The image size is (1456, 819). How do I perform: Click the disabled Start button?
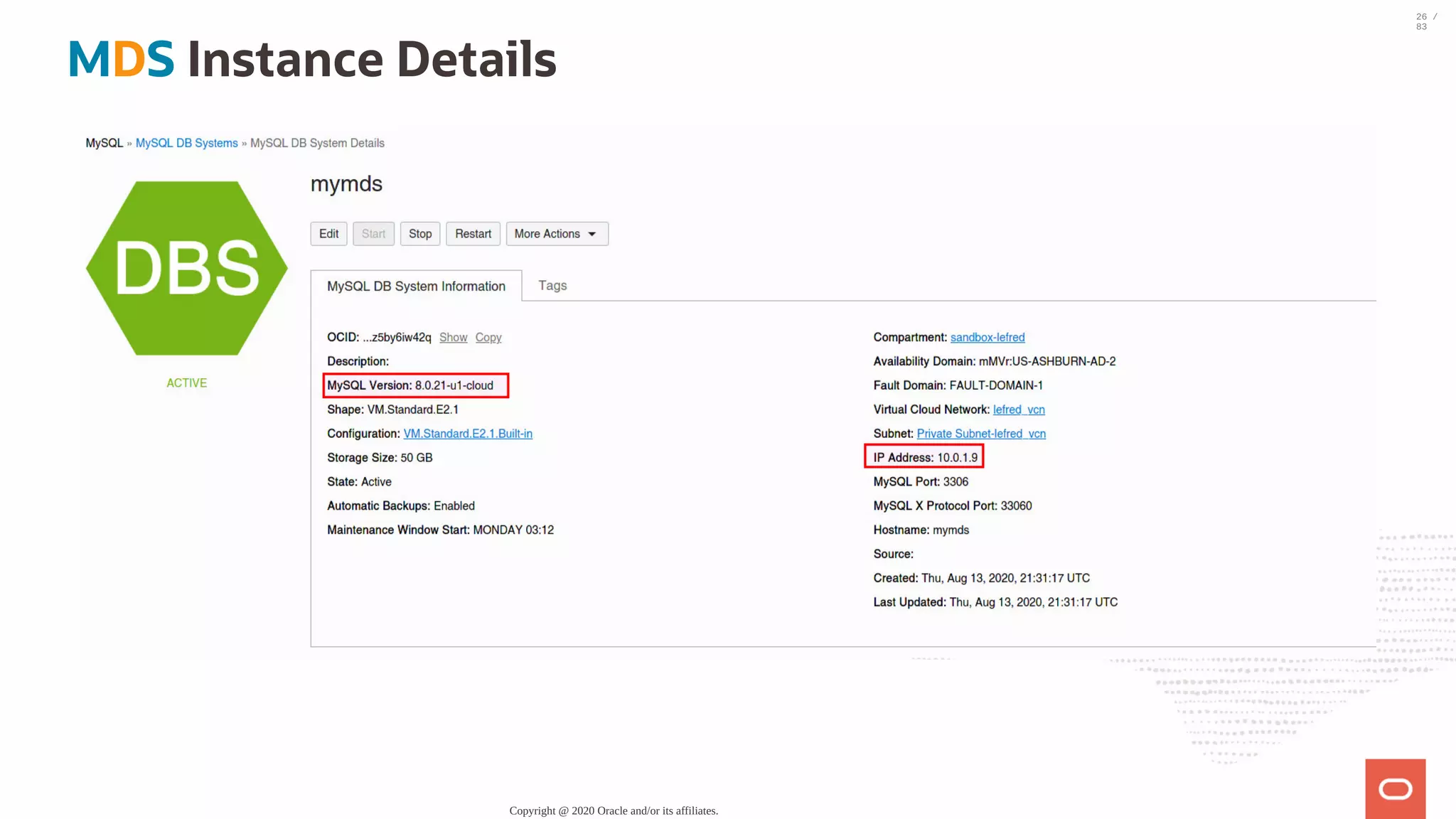[x=373, y=234]
